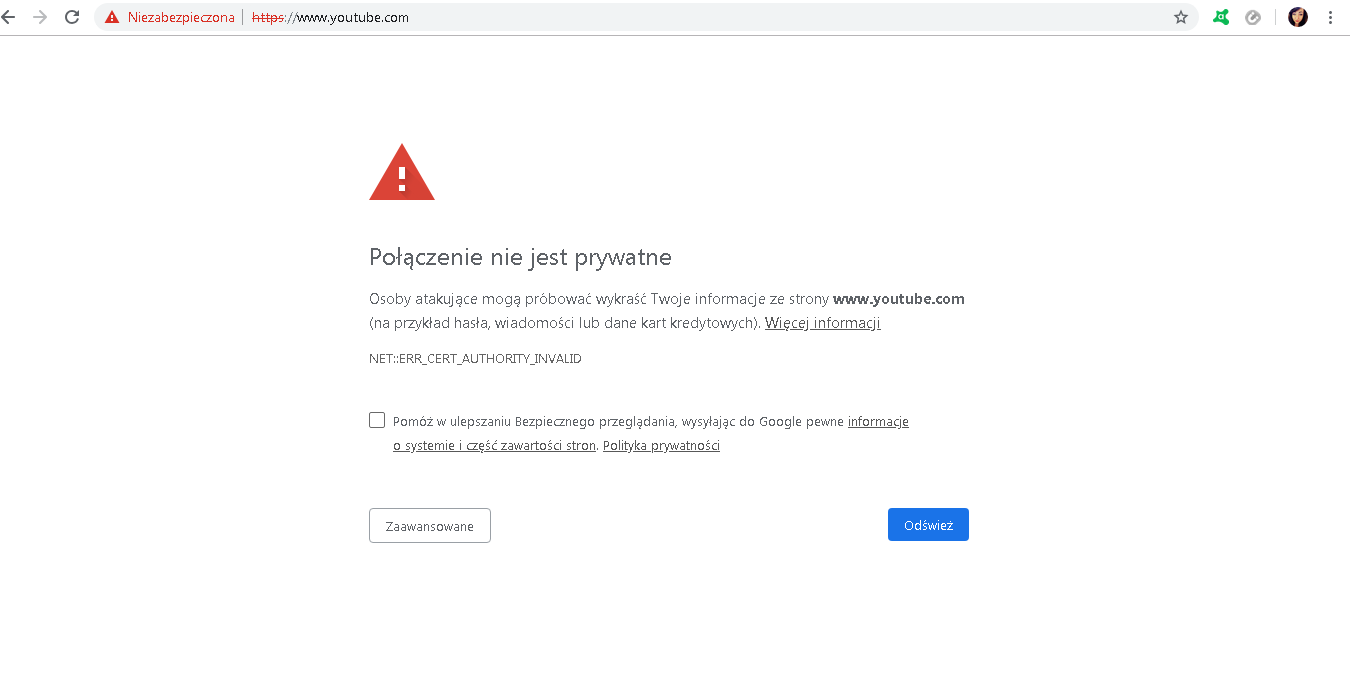Click the www.youtube.com address bar URL
Viewport: 1350px width, 685px height.
pos(330,17)
